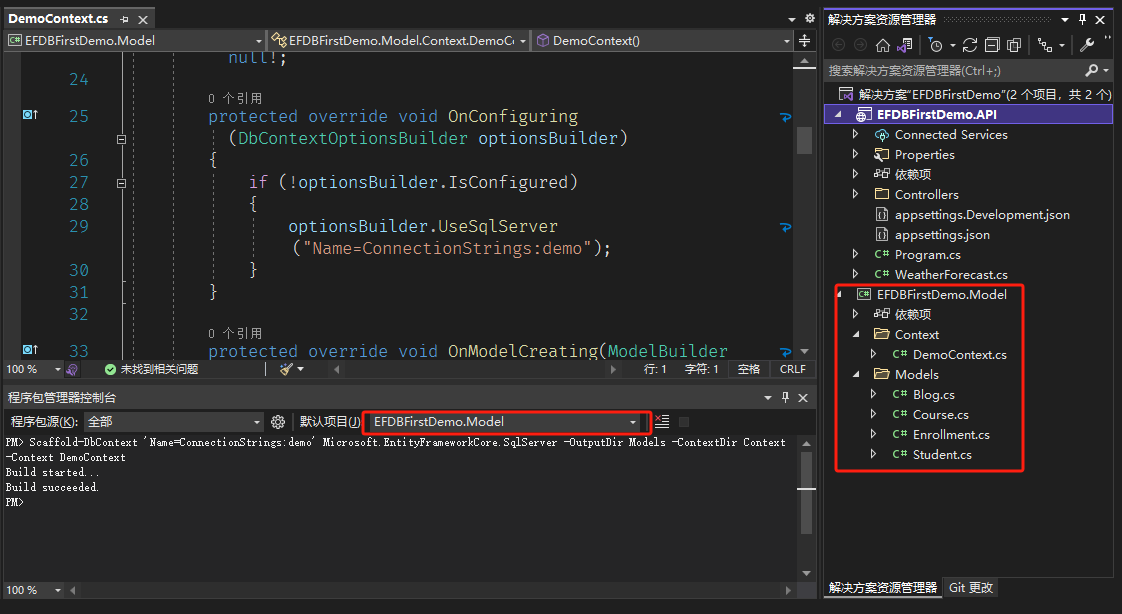The width and height of the screenshot is (1122, 614).
Task: Switch between solution and folder views
Action: coord(905,45)
